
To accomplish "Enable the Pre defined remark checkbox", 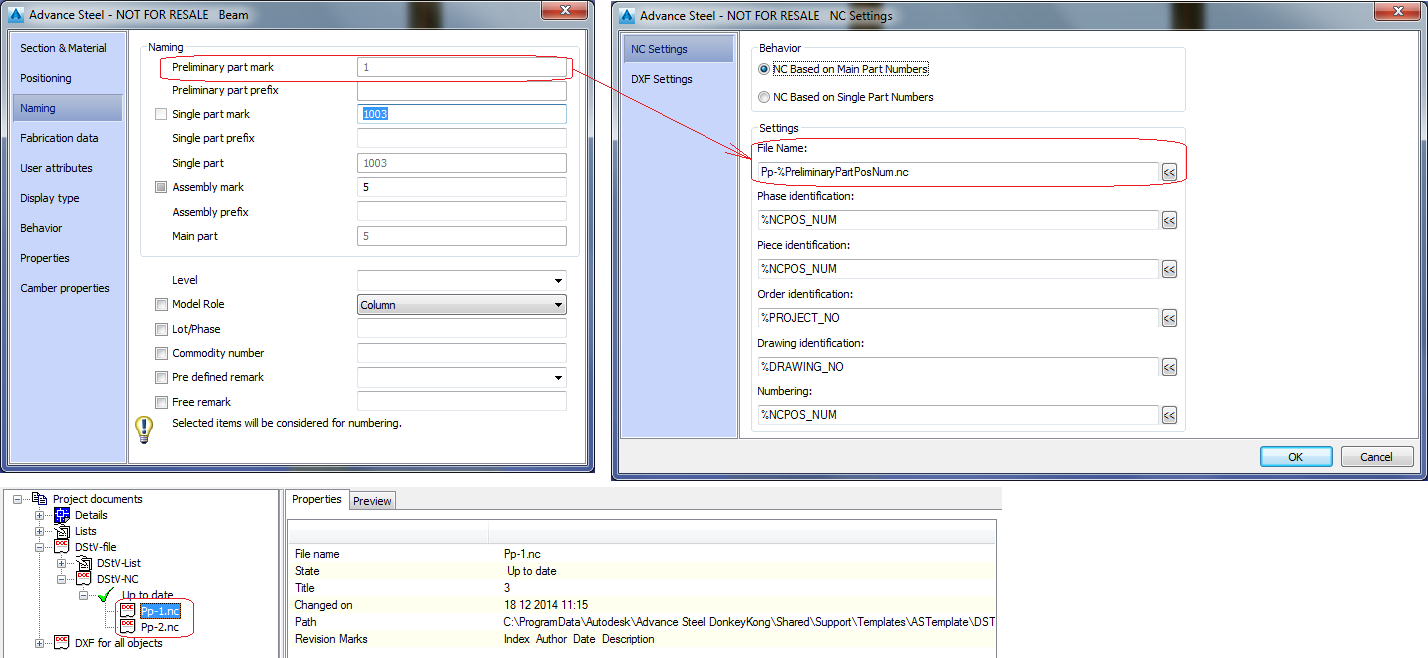I will coord(161,377).
